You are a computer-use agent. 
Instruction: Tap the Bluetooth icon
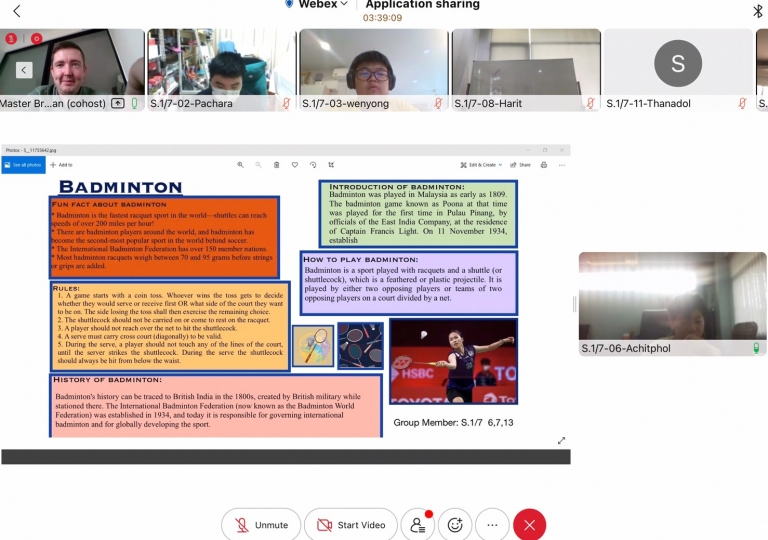click(x=758, y=11)
